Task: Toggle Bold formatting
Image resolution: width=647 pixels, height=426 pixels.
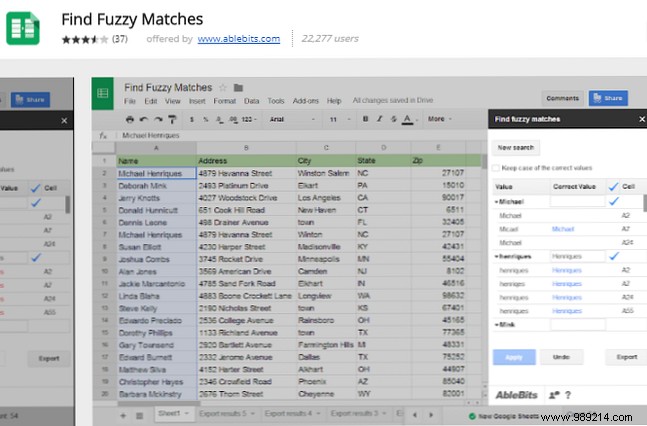Action: point(365,119)
